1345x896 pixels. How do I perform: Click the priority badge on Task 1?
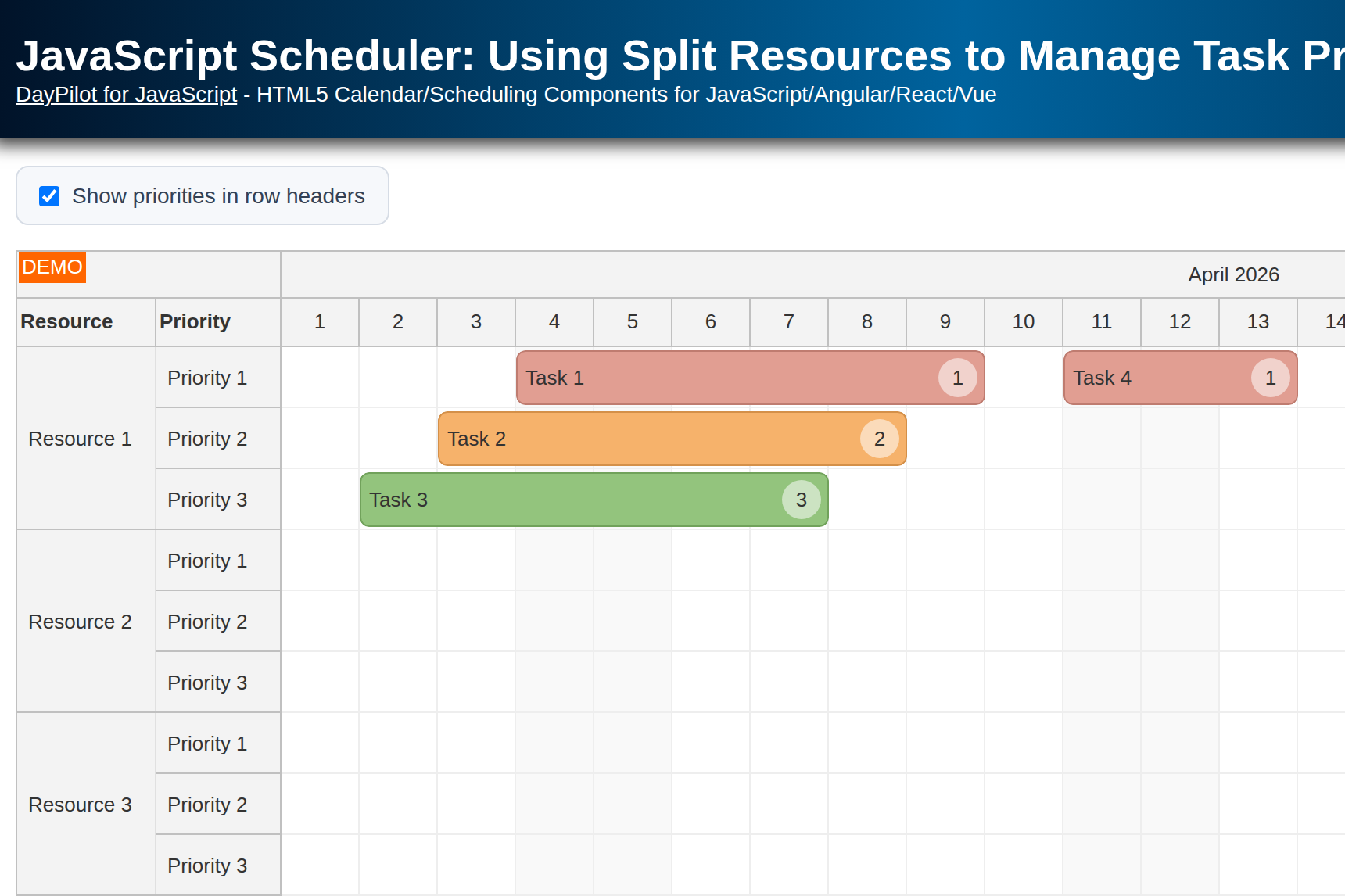tap(957, 378)
